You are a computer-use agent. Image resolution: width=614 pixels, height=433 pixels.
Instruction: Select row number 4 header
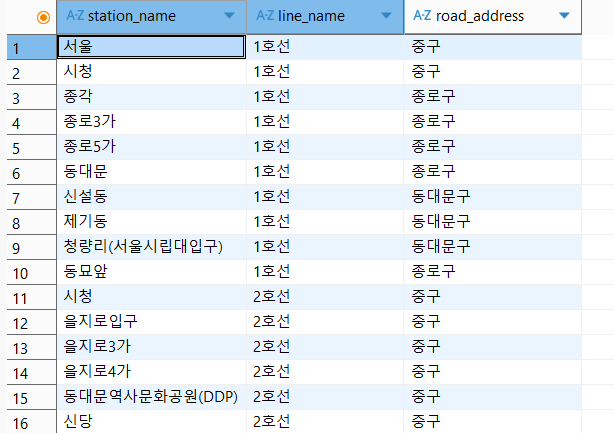pyautogui.click(x=31, y=123)
